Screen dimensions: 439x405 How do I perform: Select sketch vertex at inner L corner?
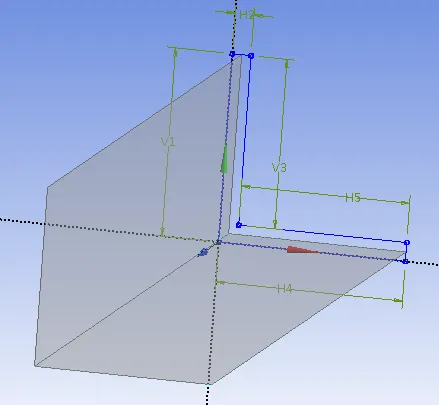pyautogui.click(x=239, y=225)
